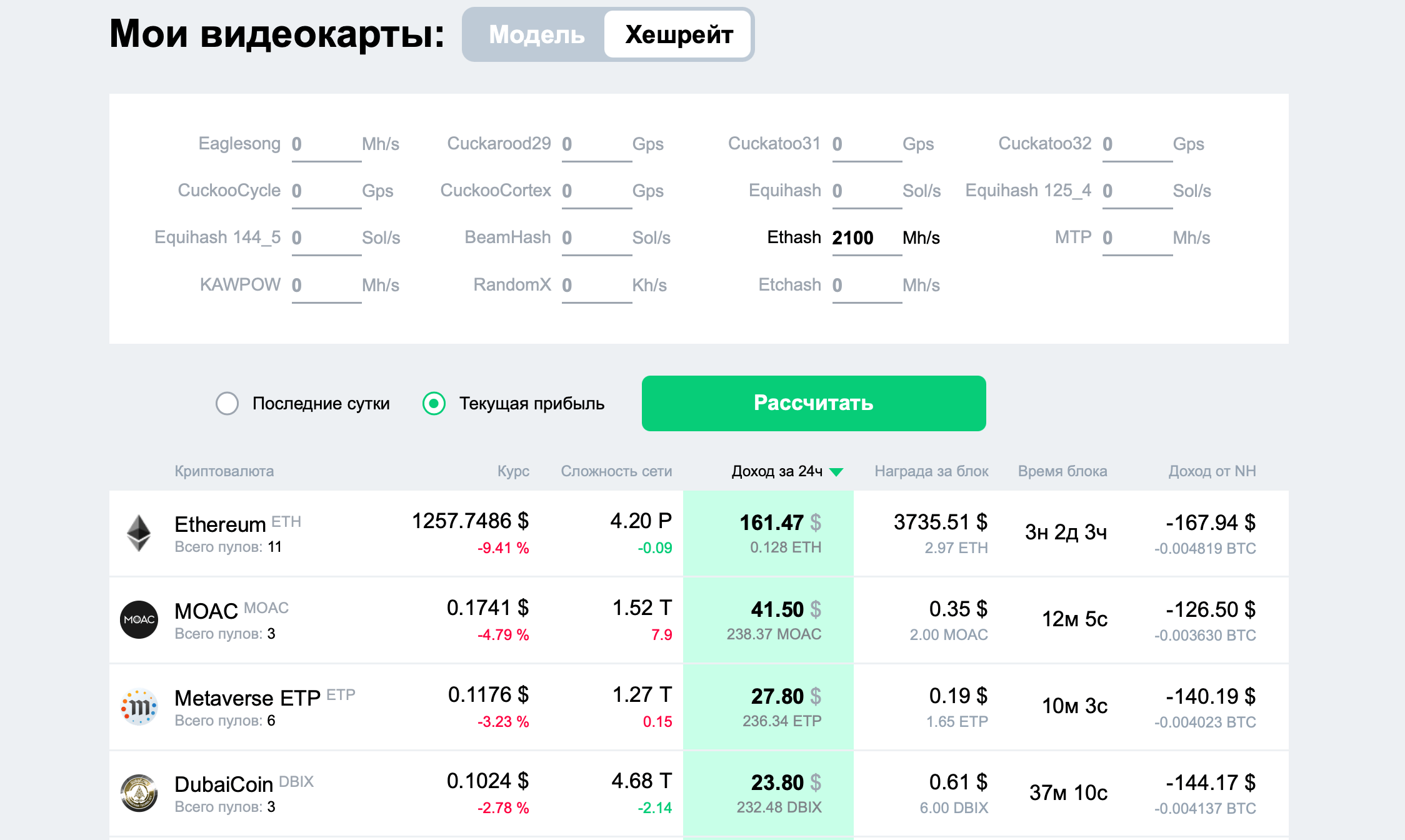Click the Eaglesong hashrate input field

[326, 144]
